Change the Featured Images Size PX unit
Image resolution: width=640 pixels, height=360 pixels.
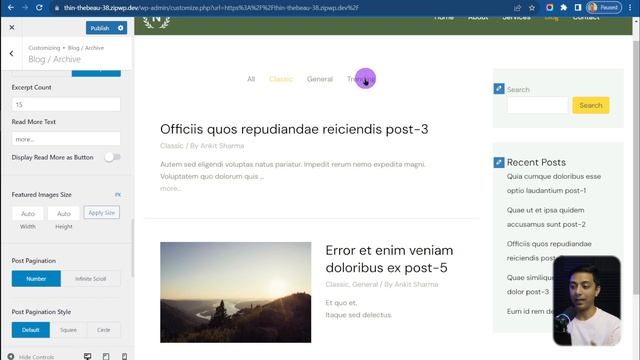pos(118,195)
